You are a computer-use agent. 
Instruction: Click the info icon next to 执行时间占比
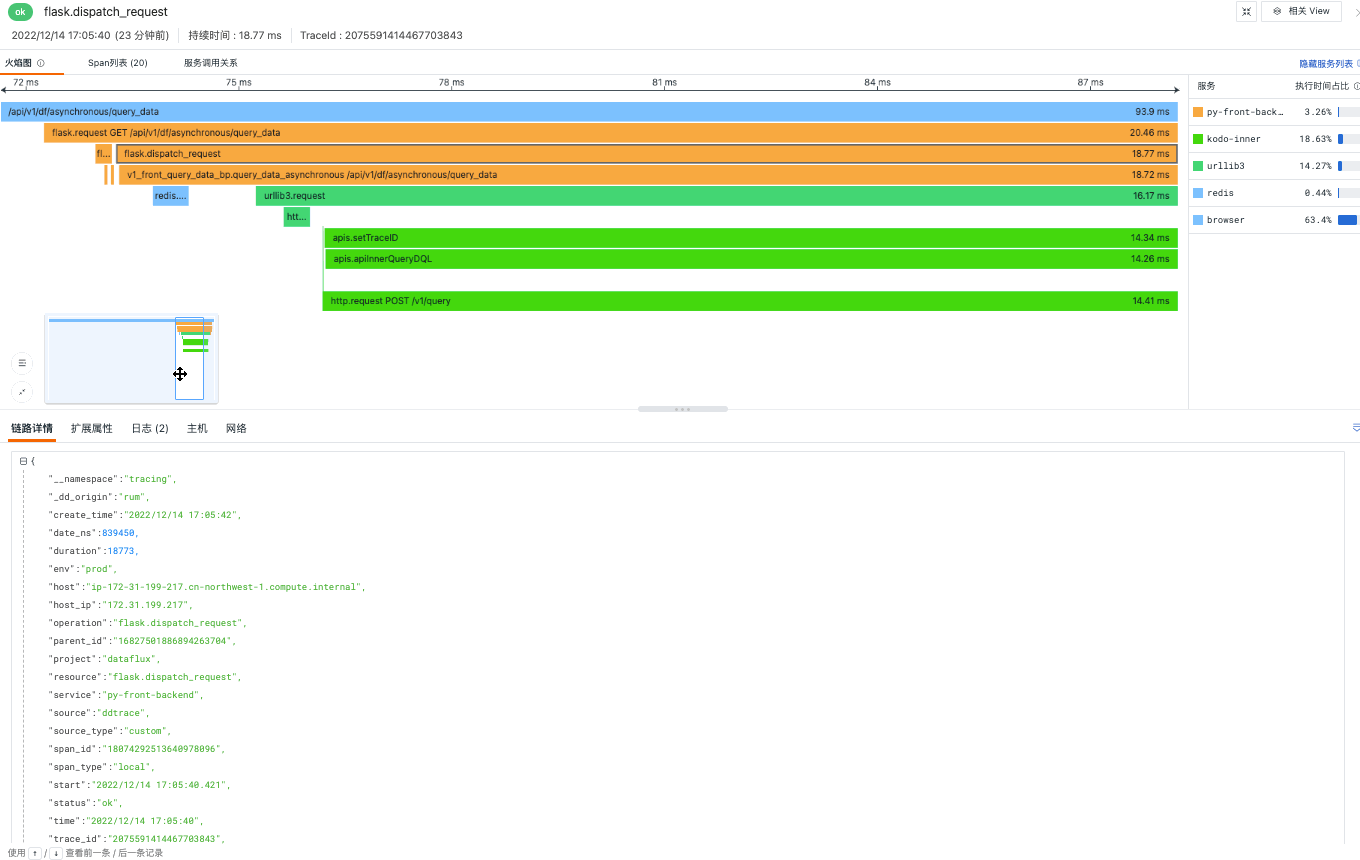point(1357,86)
